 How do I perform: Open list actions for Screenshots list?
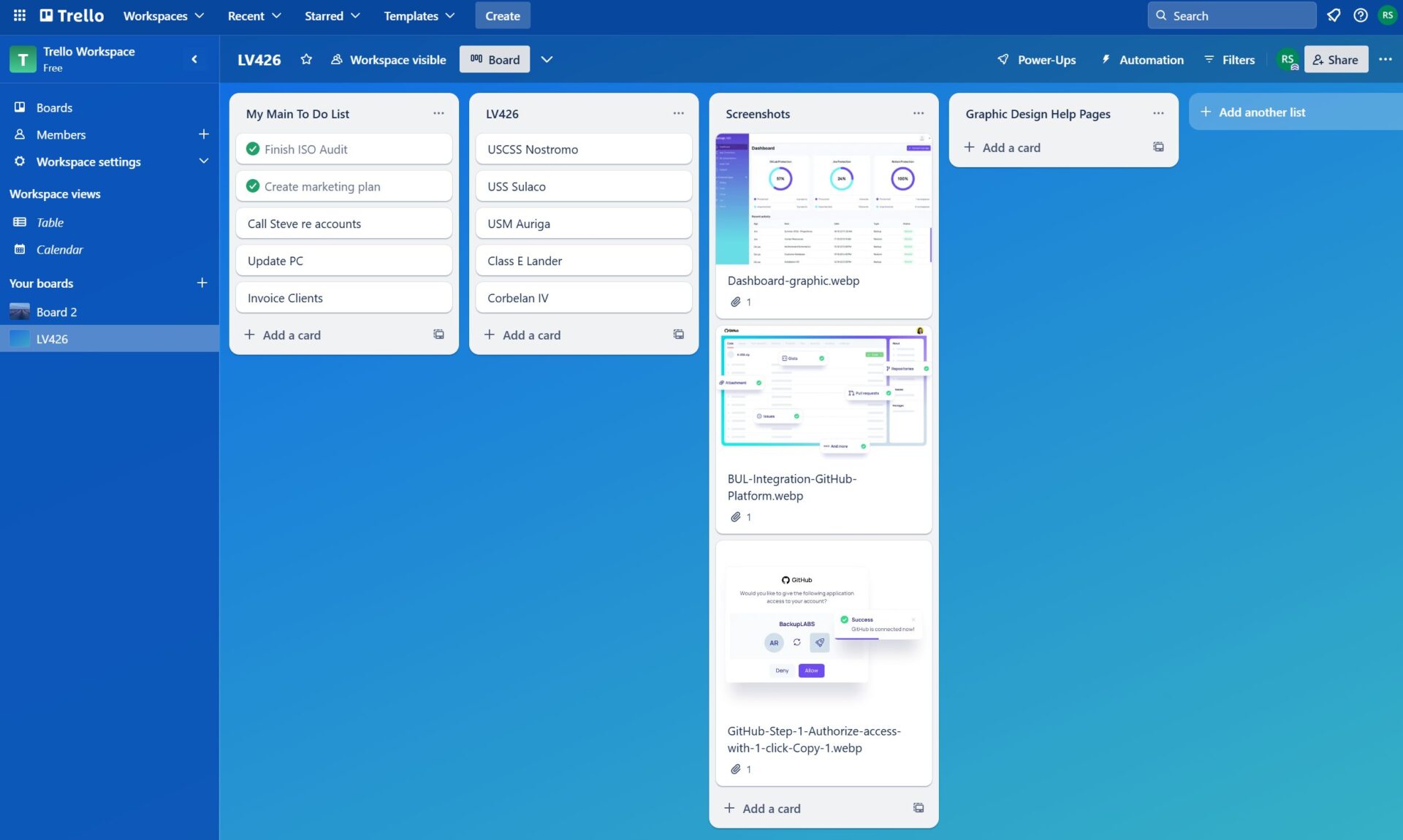coord(919,113)
